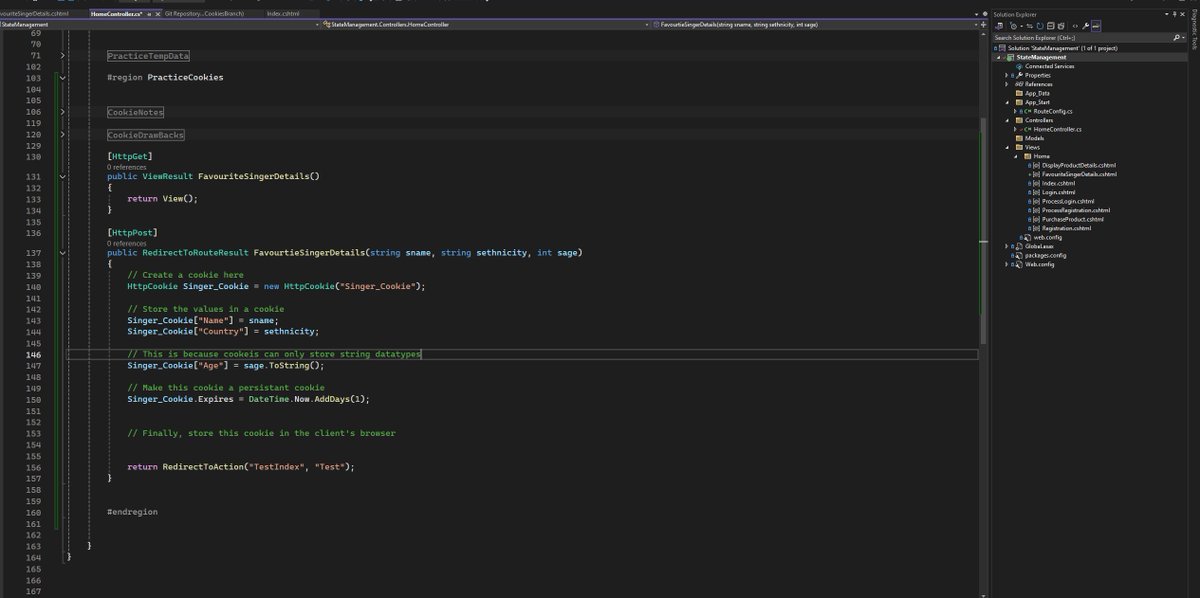
Task: Open FavouriteSingerDetails.cshtml in Solution Explorer
Action: [x=1079, y=174]
